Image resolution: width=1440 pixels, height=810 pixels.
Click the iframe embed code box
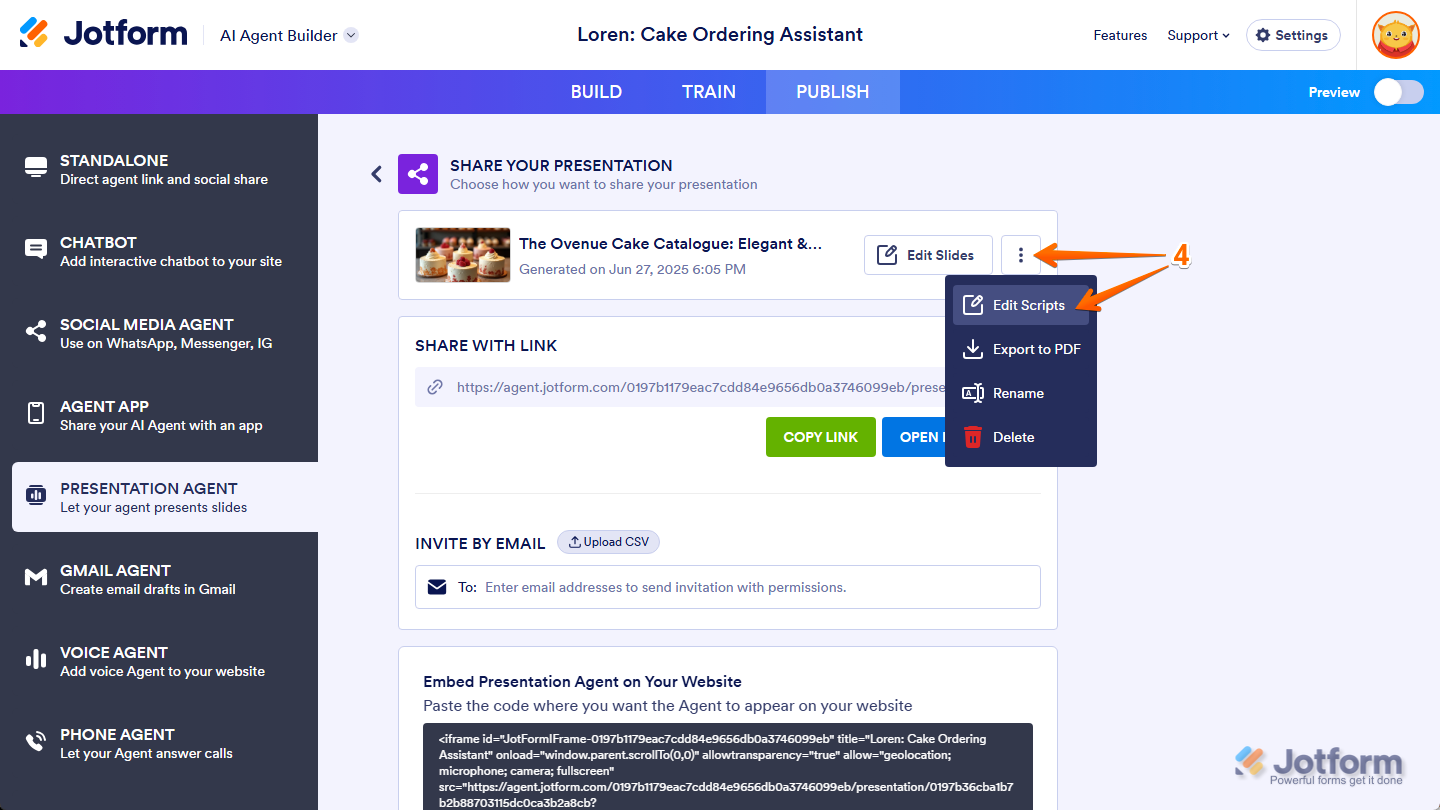[728, 767]
